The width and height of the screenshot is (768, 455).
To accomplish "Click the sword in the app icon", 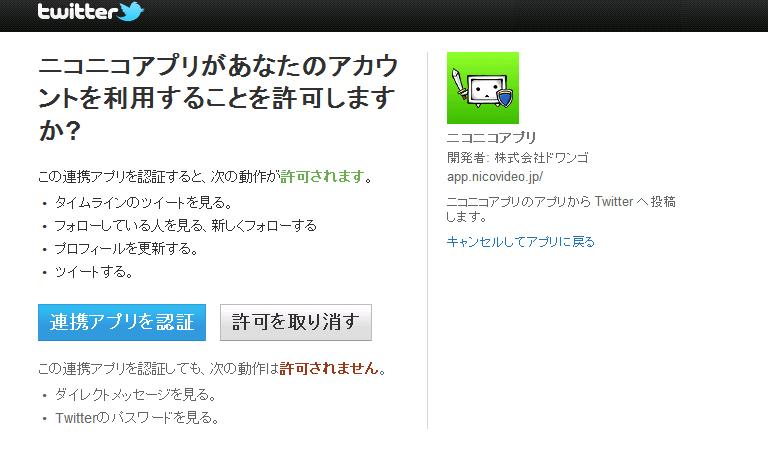I will tap(460, 84).
